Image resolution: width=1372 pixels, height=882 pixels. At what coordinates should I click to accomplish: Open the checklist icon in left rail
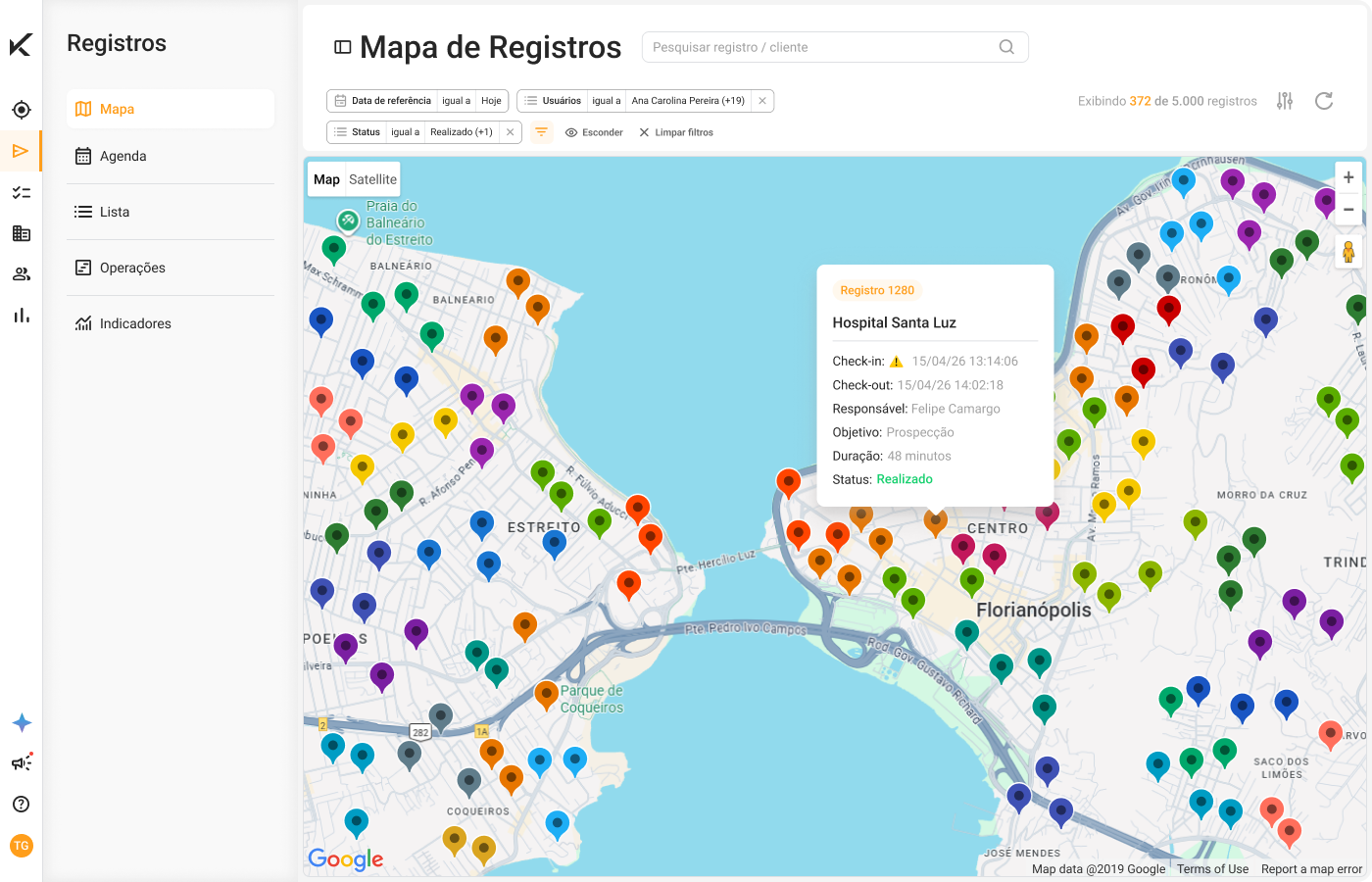(x=21, y=192)
